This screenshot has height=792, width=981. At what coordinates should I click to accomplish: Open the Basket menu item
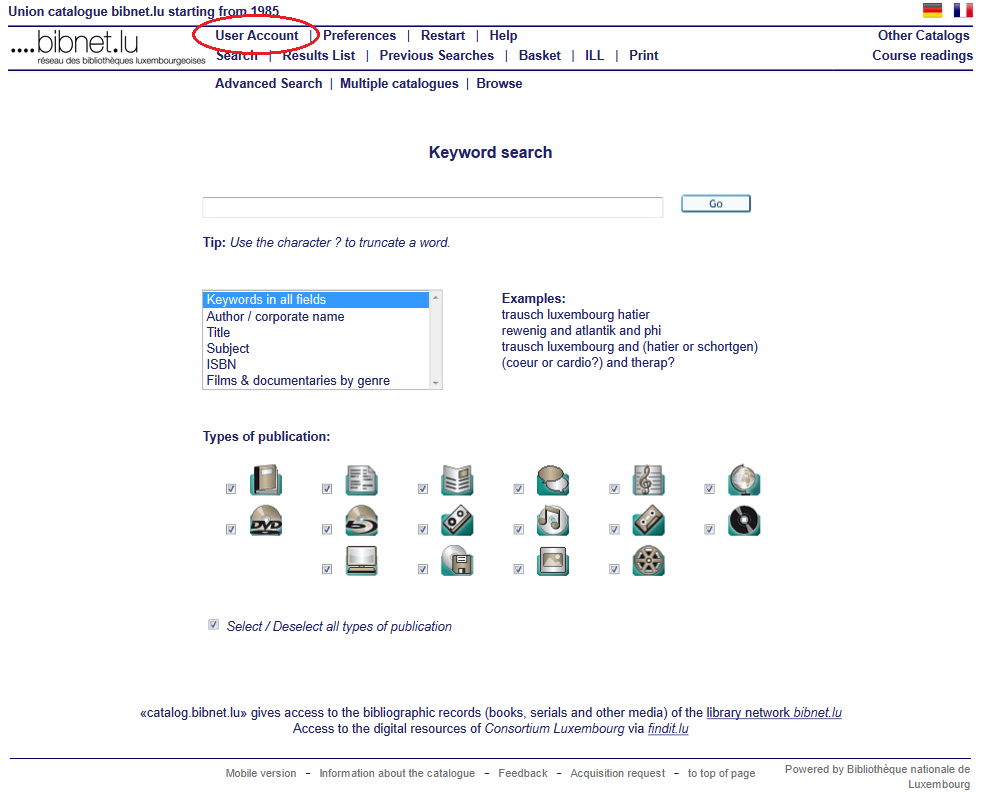539,56
